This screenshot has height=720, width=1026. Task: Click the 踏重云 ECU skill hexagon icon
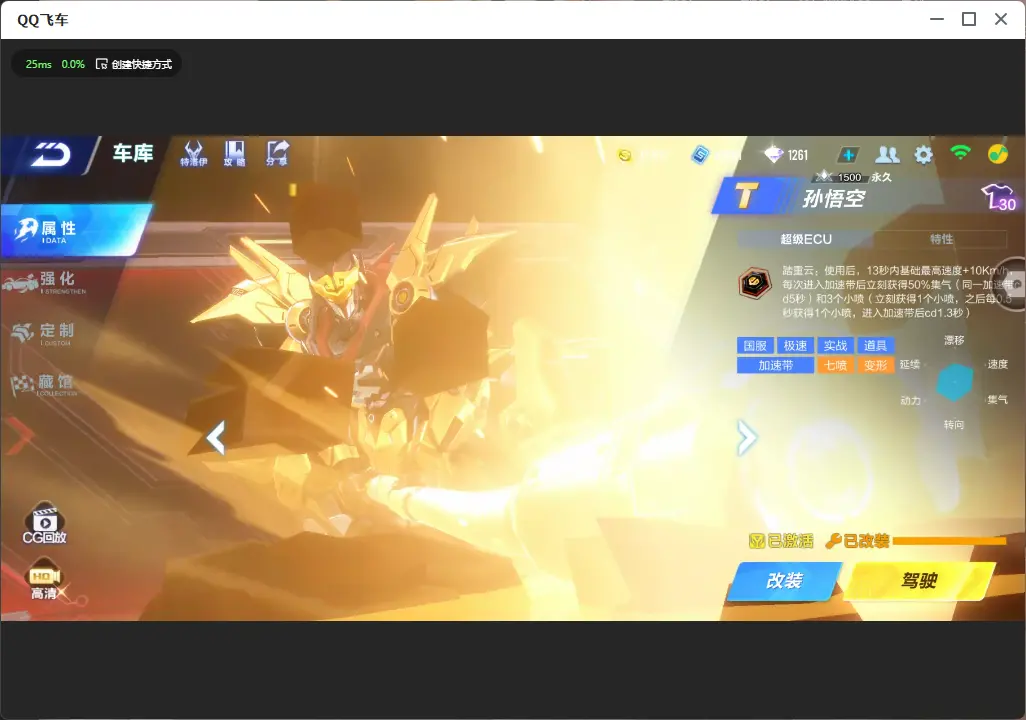point(755,283)
